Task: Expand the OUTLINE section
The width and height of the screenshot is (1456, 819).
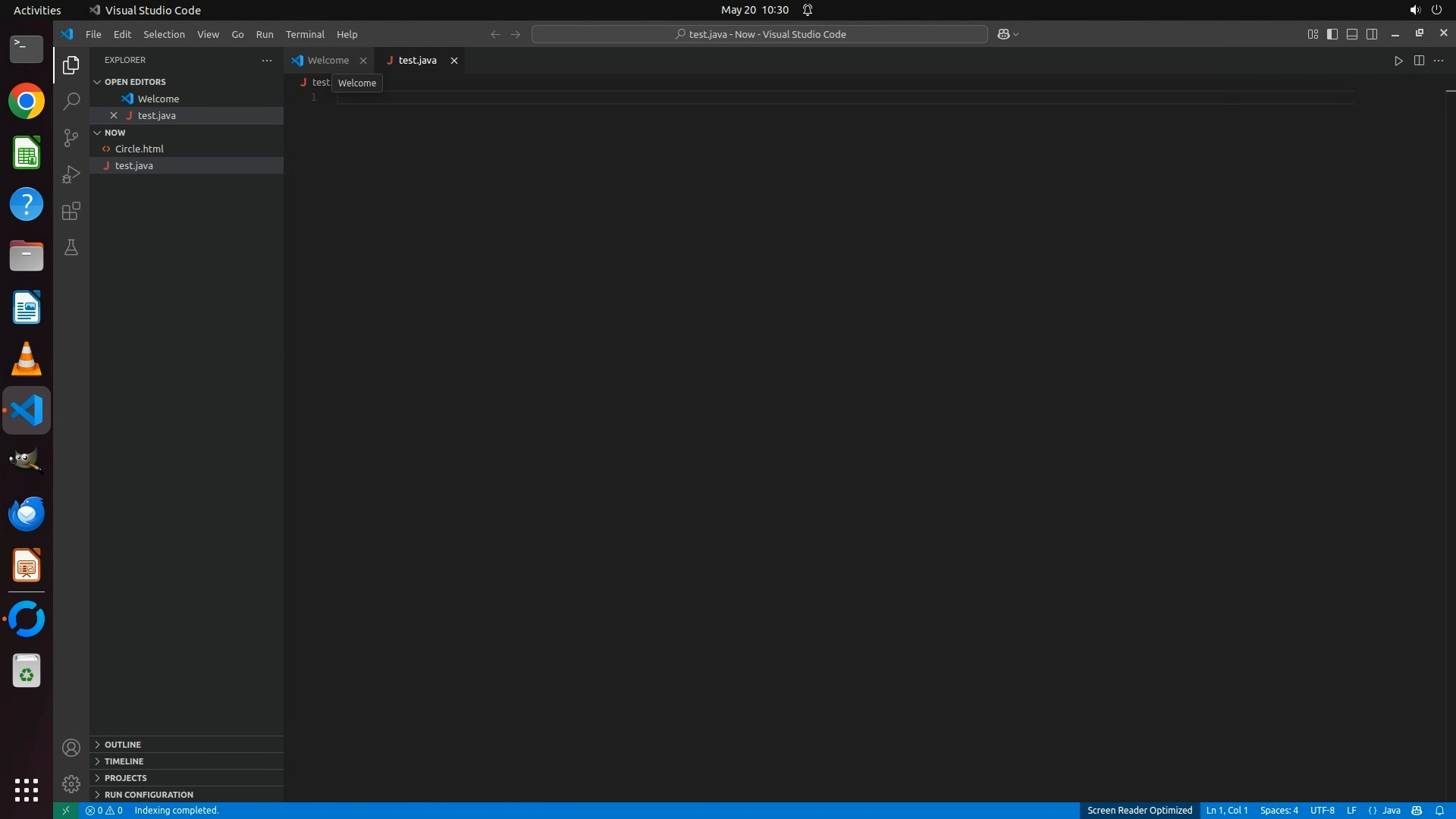Action: (123, 745)
